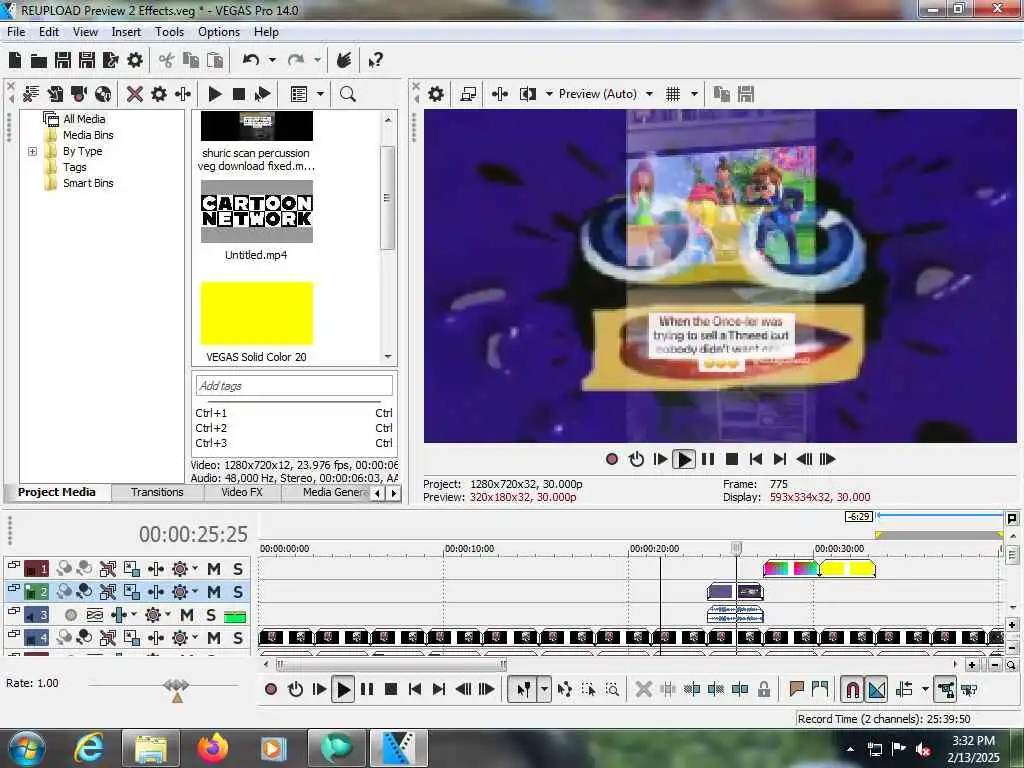The height and width of the screenshot is (768, 1024).
Task: Select Media Bins folder in tree
Action: click(88, 135)
